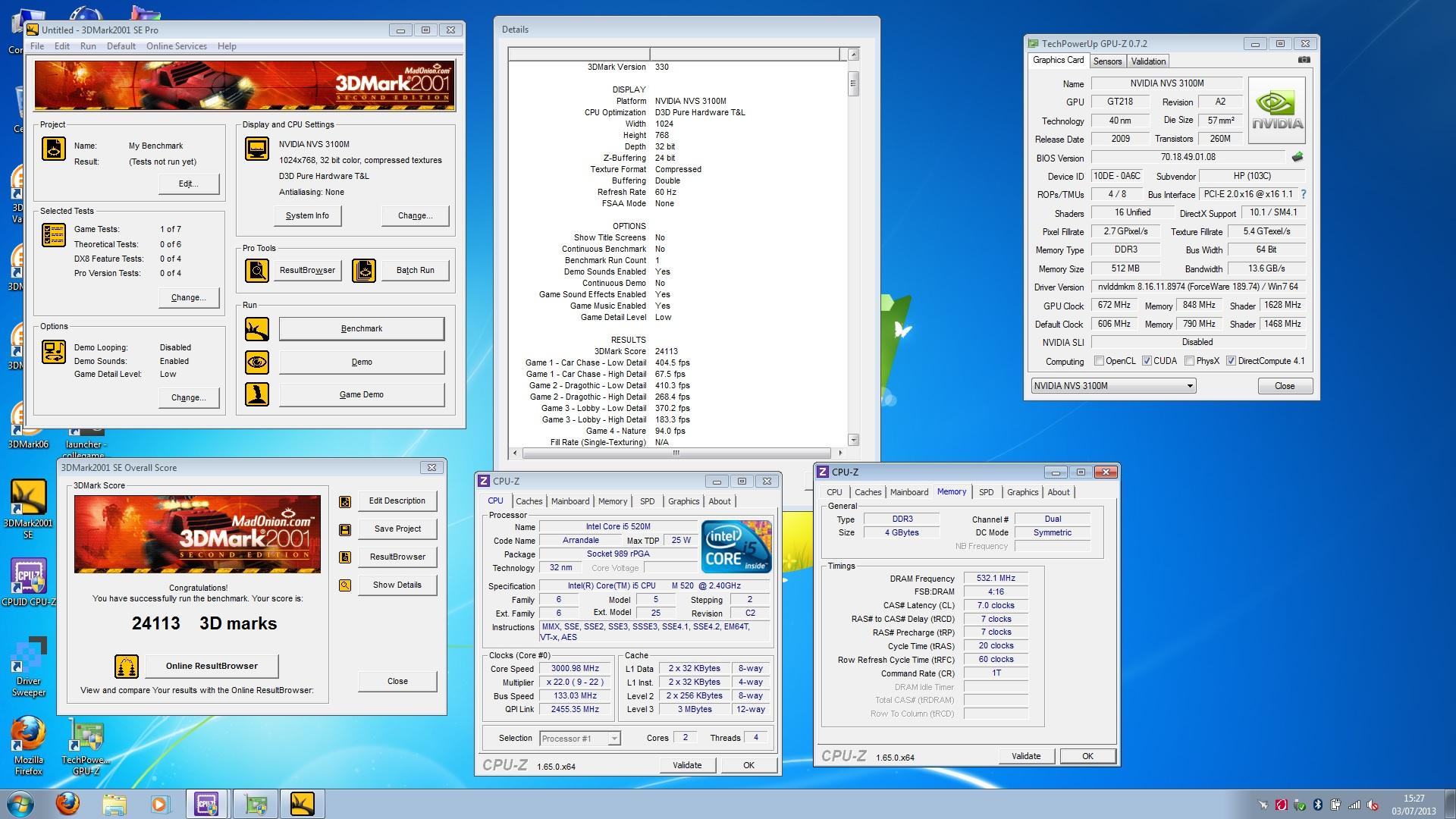Click the Save Project floppy icon
This screenshot has height=819, width=1456.
(x=345, y=529)
